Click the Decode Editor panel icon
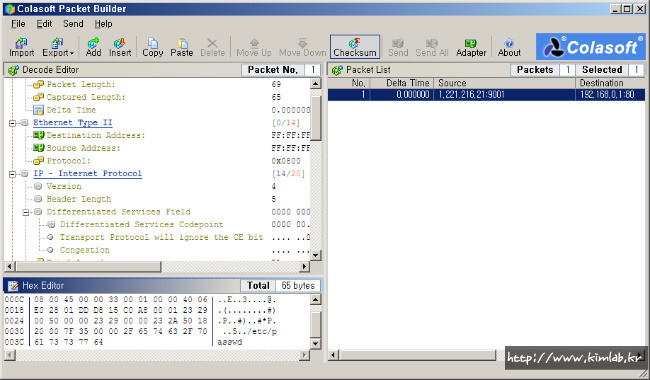Screen dimensions: 650x380 point(13,70)
